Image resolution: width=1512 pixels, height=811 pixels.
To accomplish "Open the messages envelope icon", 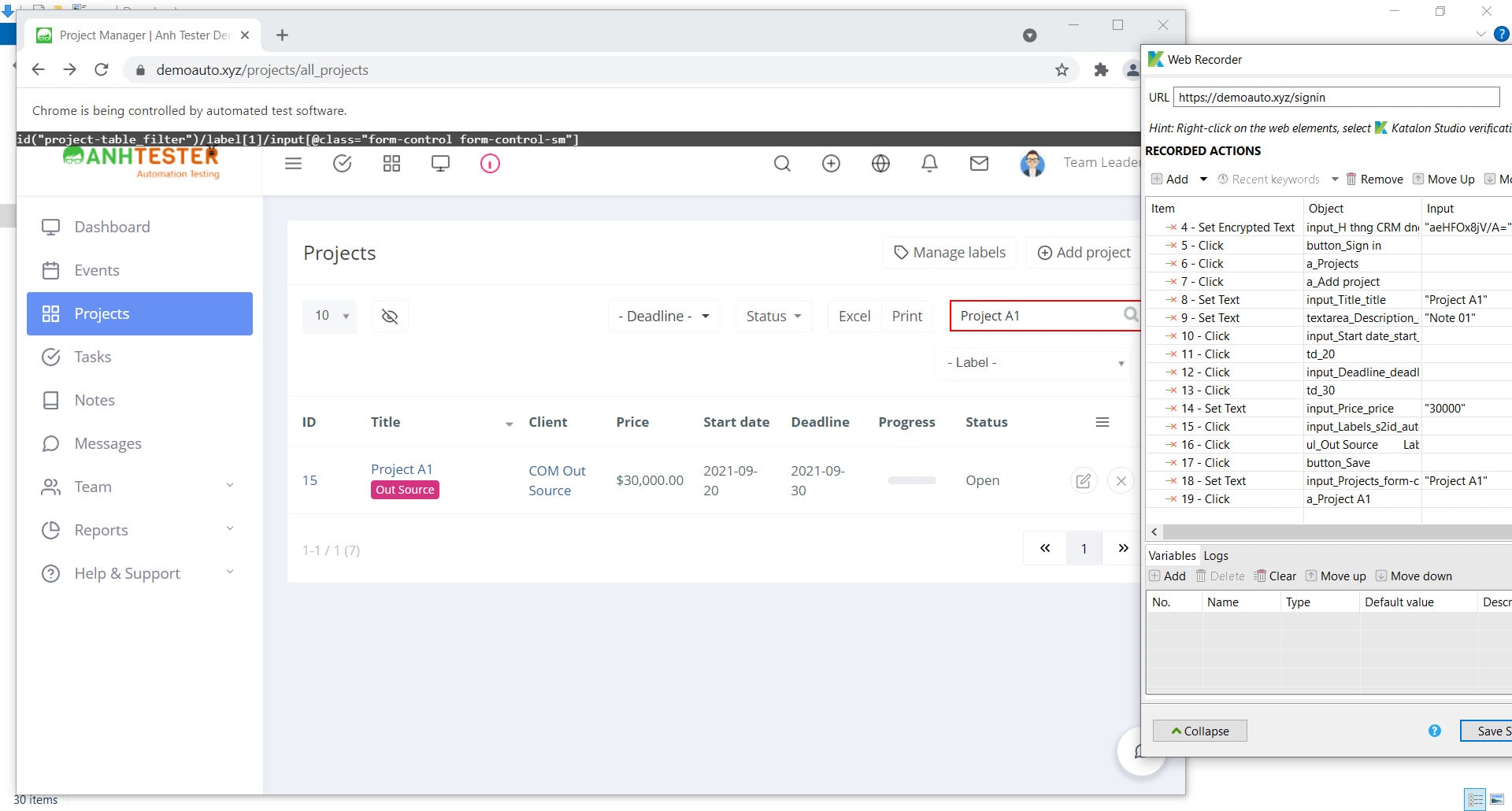I will point(979,163).
